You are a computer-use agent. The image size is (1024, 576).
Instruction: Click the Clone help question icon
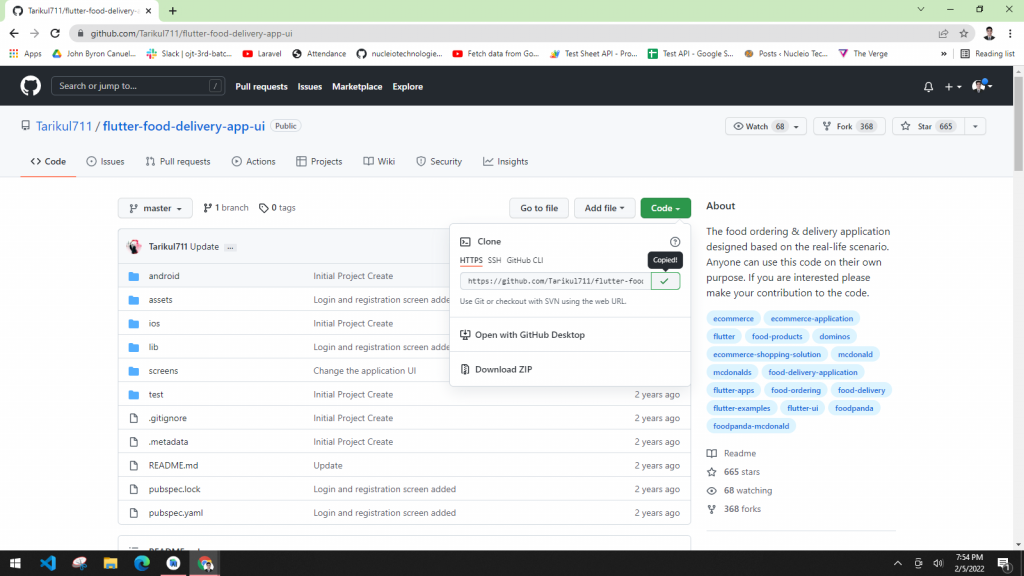coord(675,242)
